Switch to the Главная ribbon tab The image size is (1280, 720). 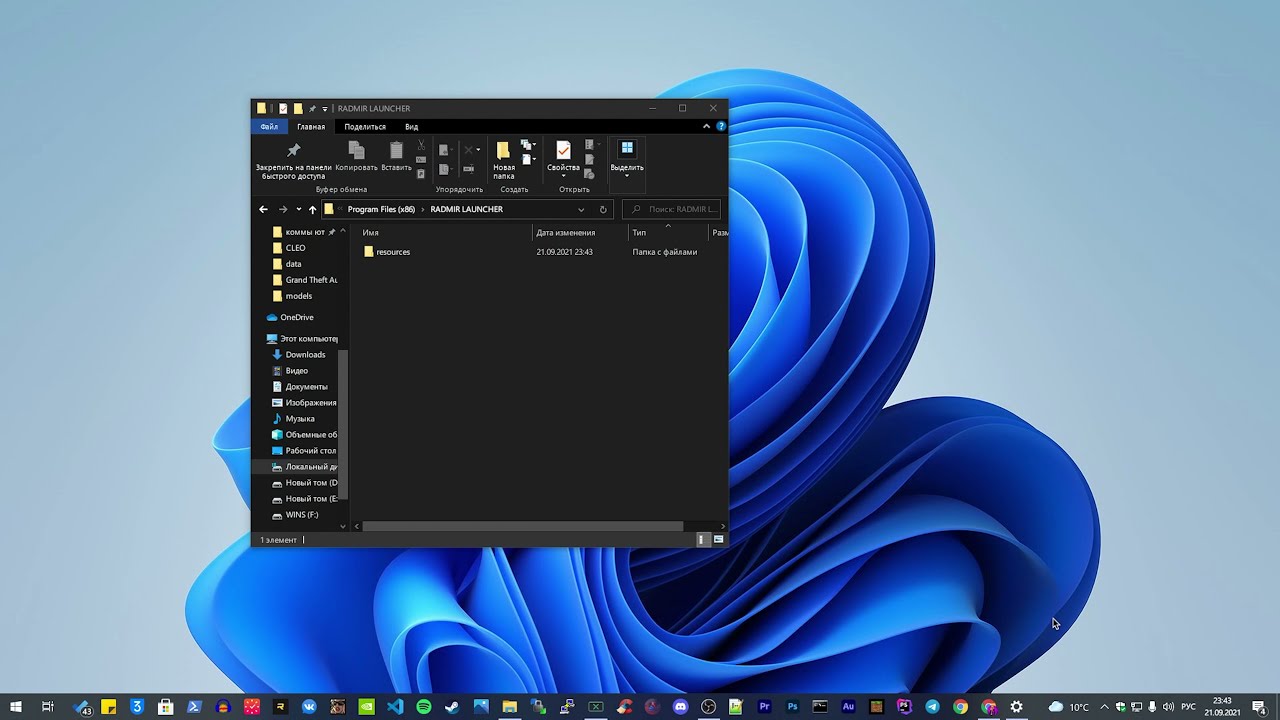[x=311, y=127]
